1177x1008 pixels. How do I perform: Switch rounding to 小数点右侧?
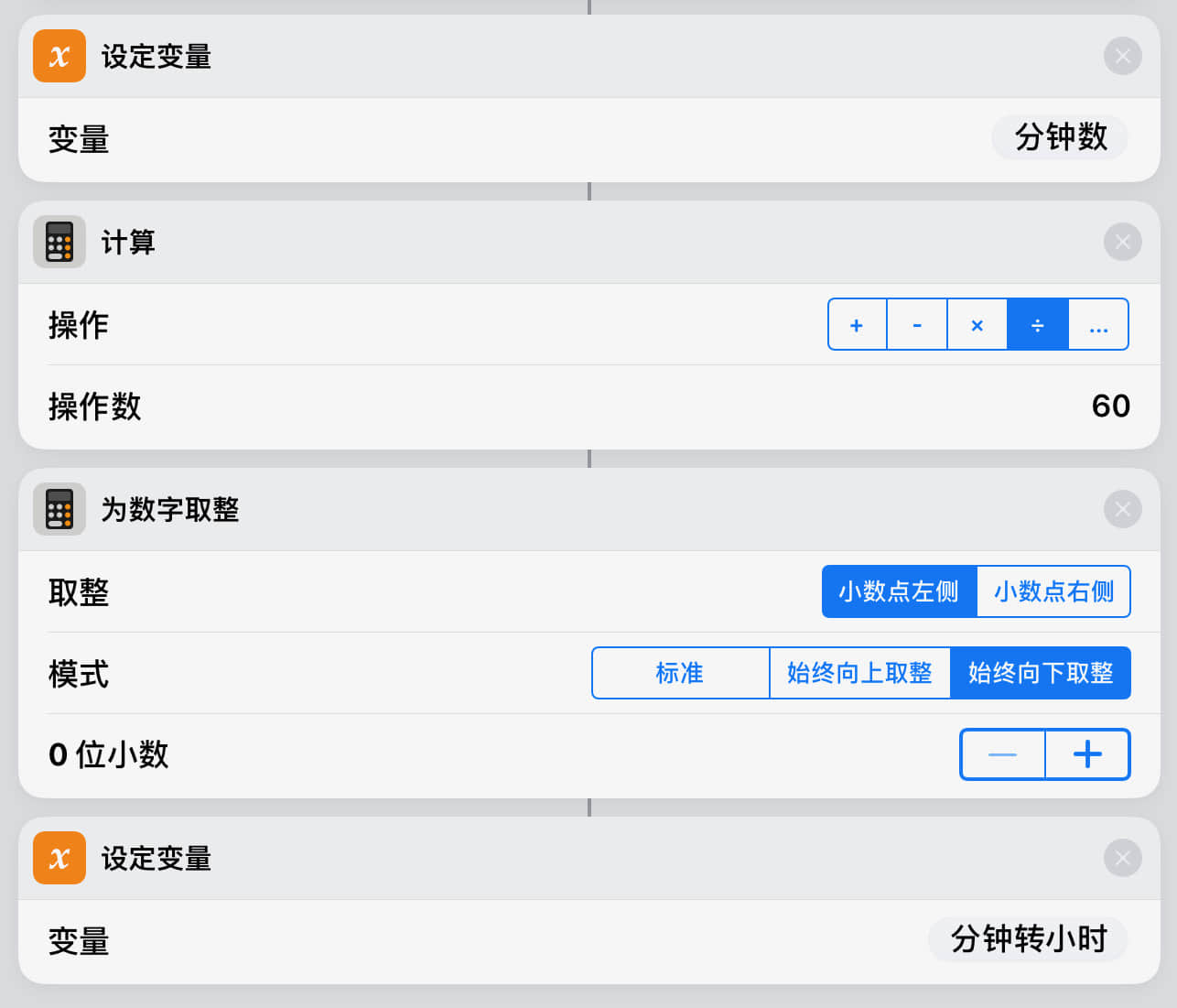tap(1053, 591)
